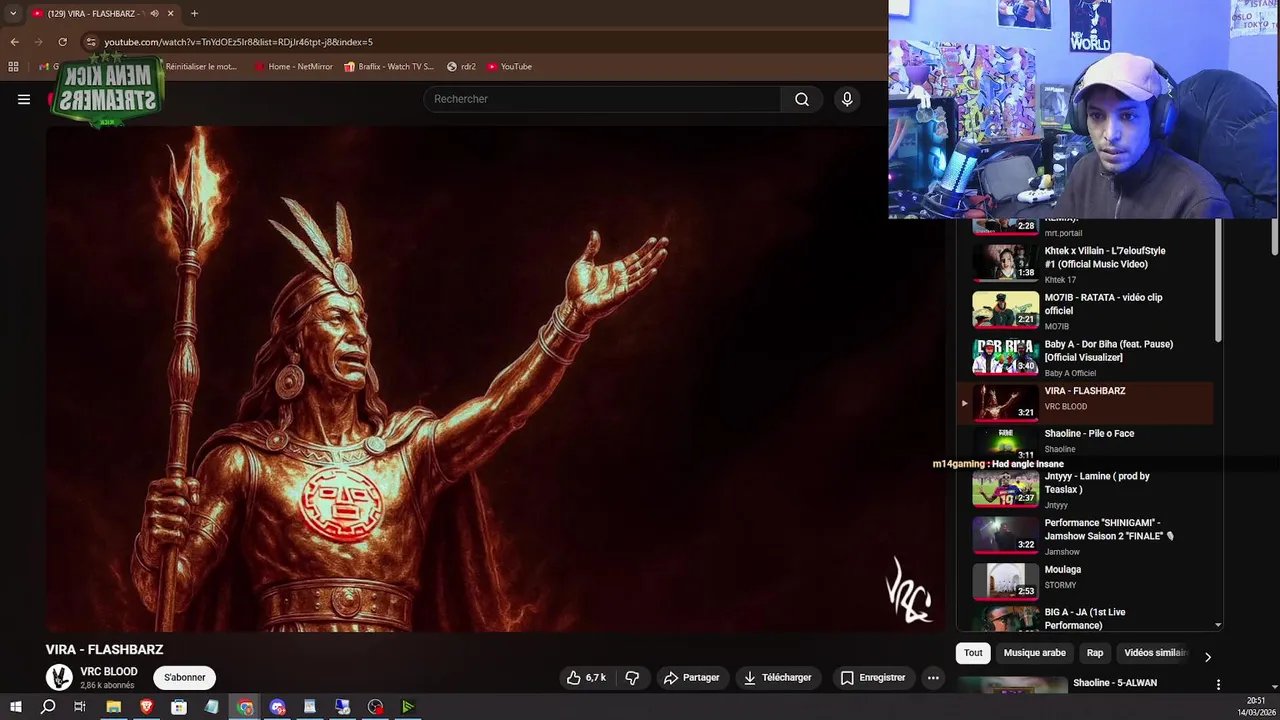Open BIG A - JA (1st Live Performance)
Image resolution: width=1280 pixels, height=720 pixels.
[1085, 618]
